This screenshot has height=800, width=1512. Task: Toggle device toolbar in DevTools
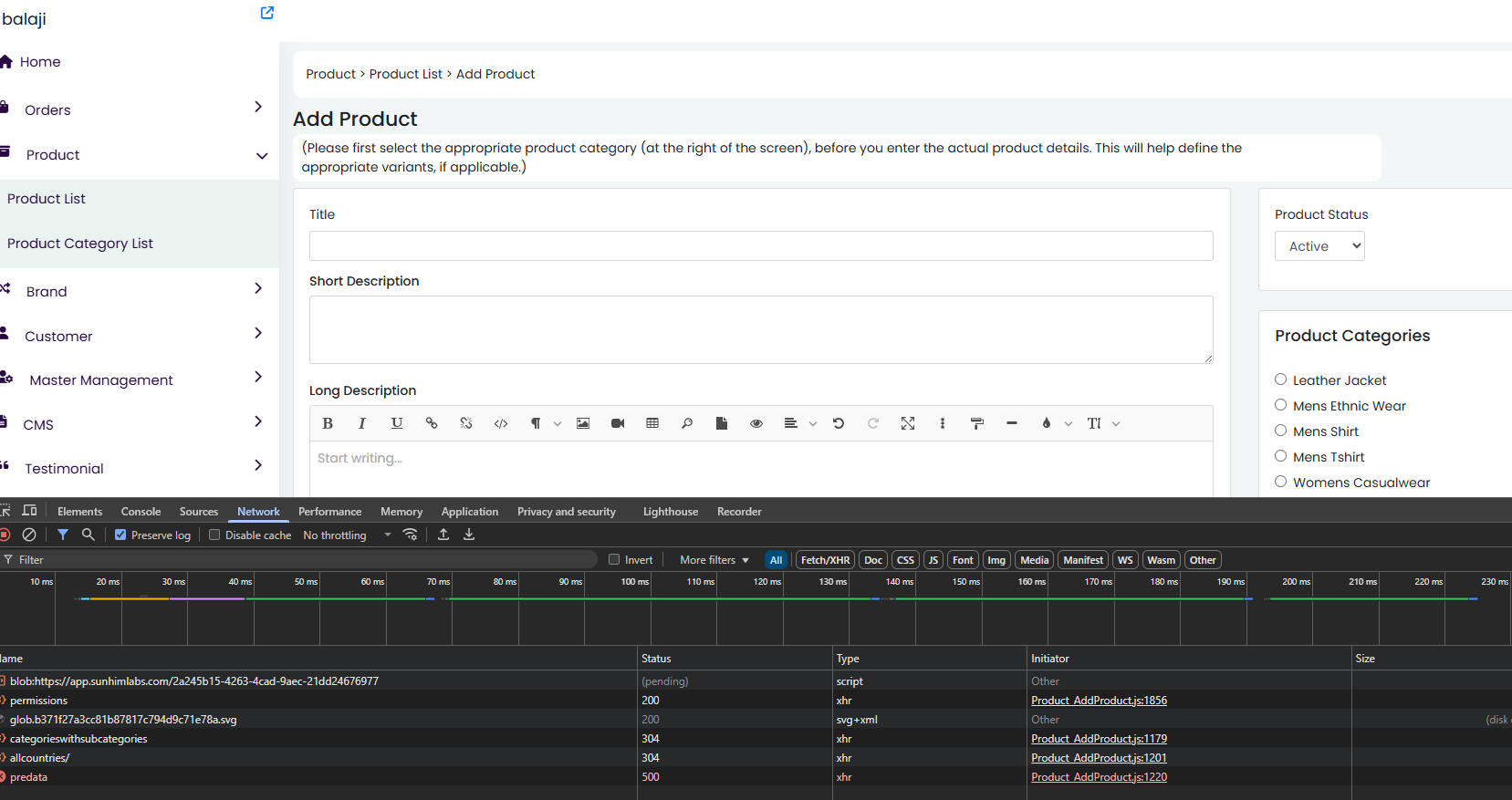[30, 511]
